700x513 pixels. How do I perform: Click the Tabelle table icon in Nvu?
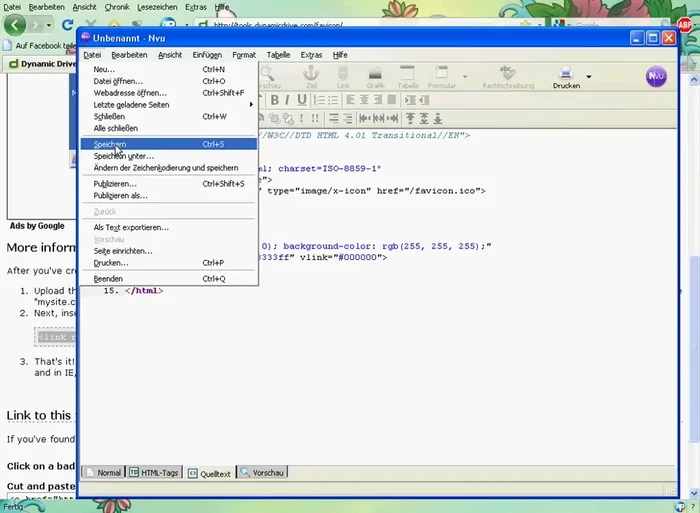click(x=408, y=76)
